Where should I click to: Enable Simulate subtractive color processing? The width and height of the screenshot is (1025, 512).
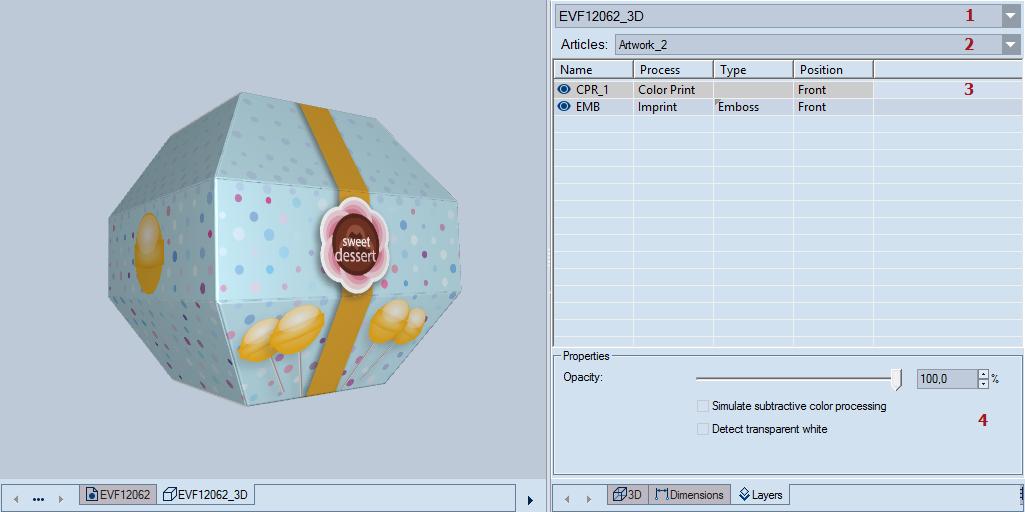tap(703, 406)
